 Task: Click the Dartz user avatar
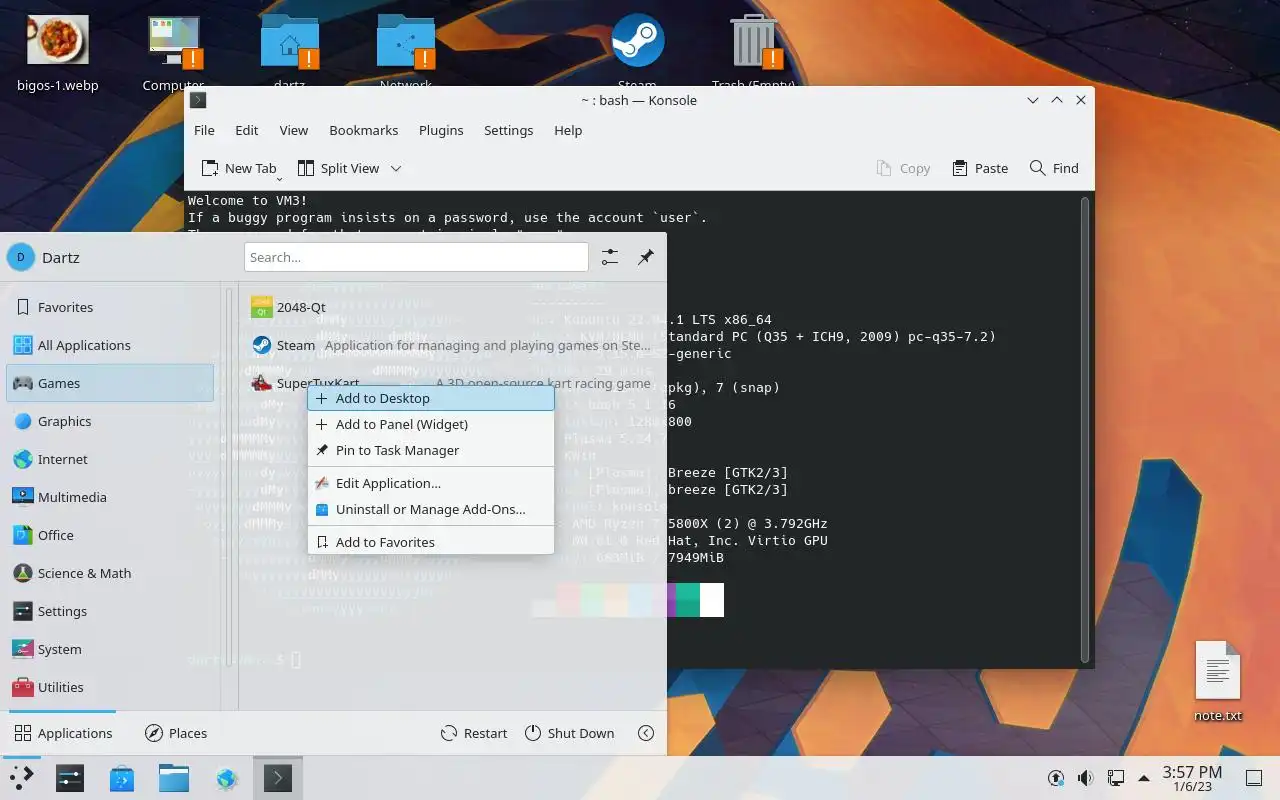(21, 257)
